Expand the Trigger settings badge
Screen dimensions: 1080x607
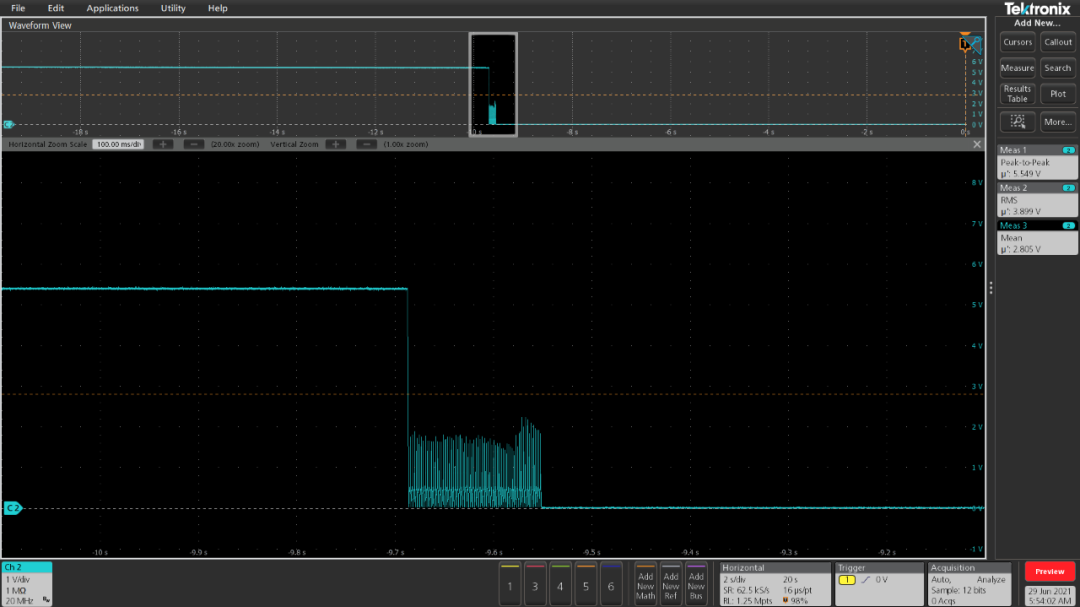[879, 583]
